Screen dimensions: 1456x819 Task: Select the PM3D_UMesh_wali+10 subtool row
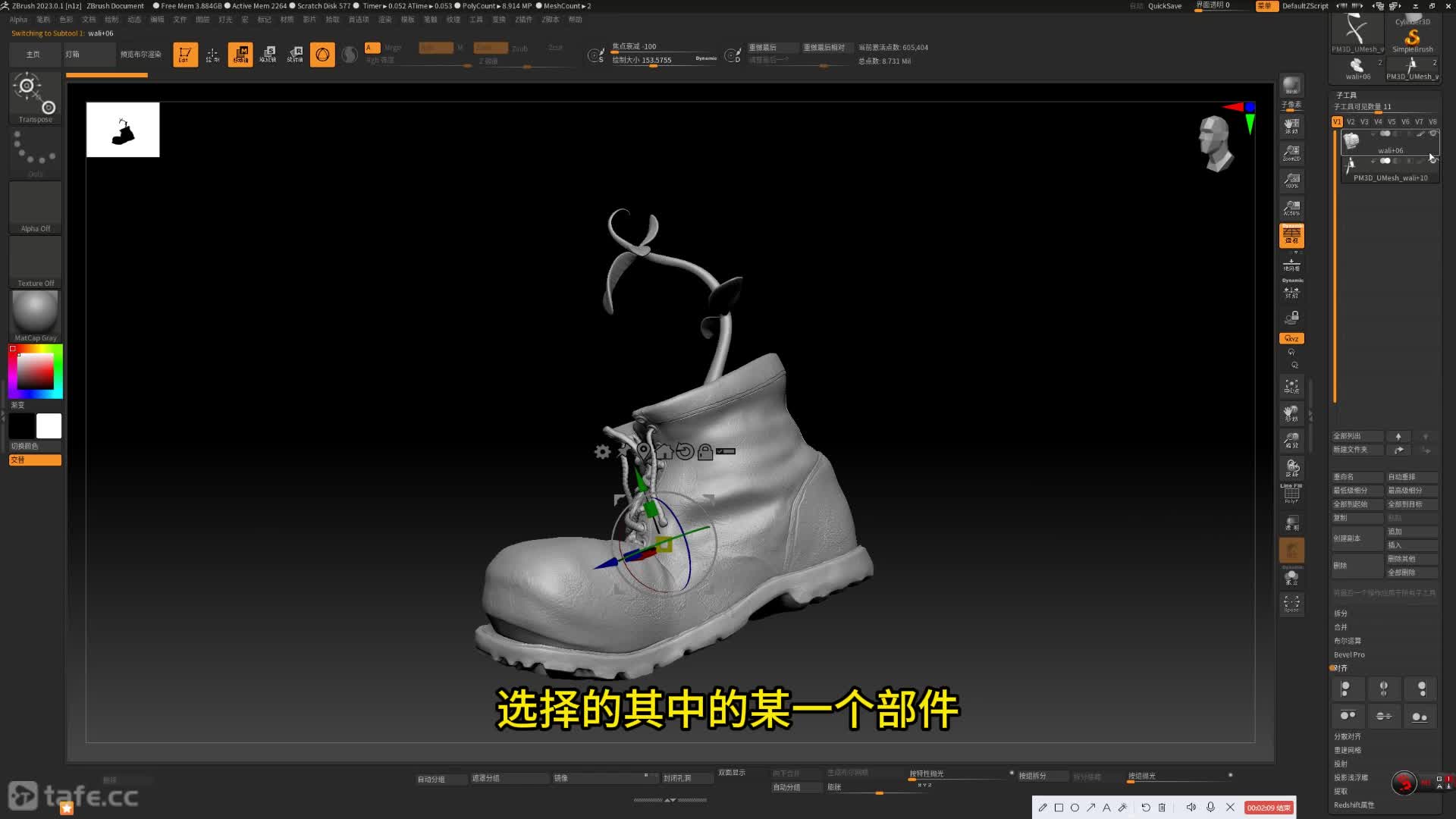point(1390,170)
